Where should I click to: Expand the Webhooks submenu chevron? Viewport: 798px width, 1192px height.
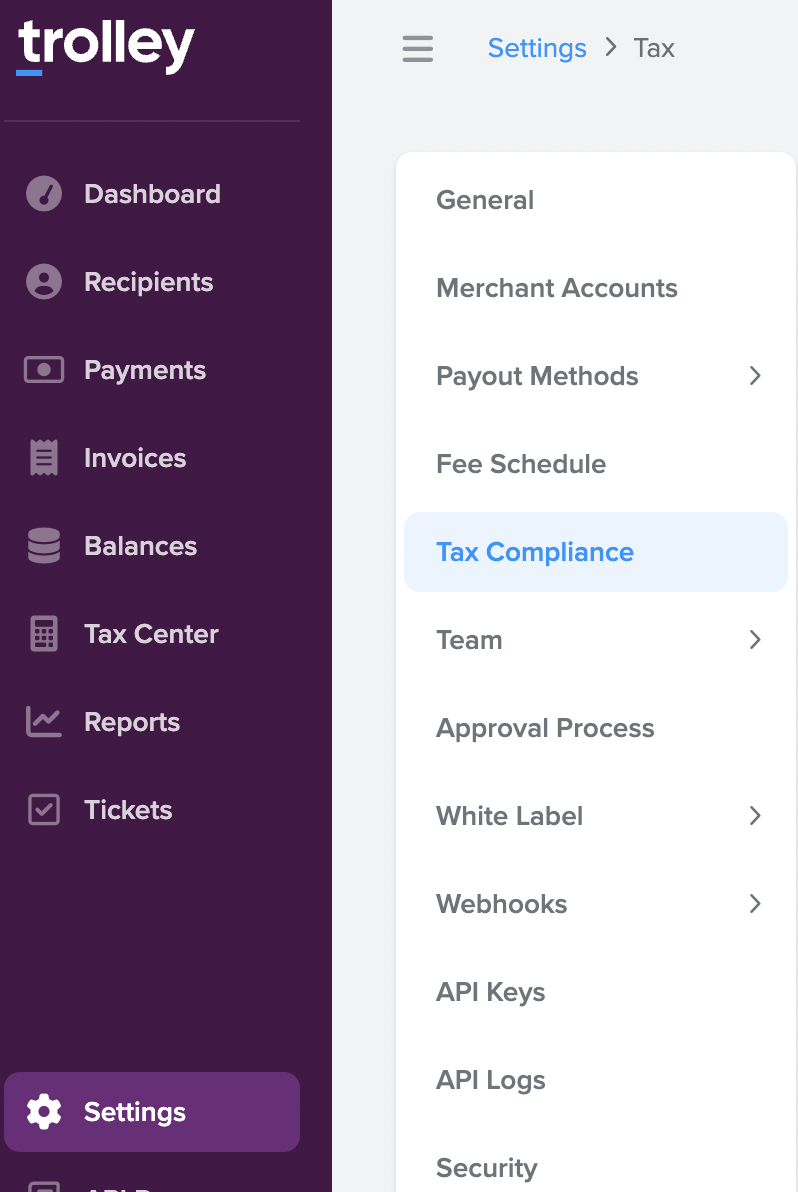coord(755,904)
